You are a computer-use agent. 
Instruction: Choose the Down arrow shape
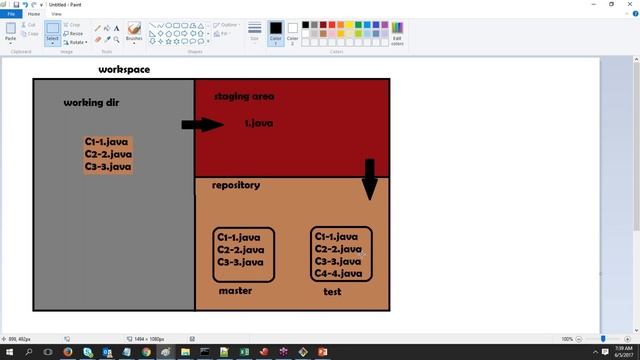tap(152, 41)
